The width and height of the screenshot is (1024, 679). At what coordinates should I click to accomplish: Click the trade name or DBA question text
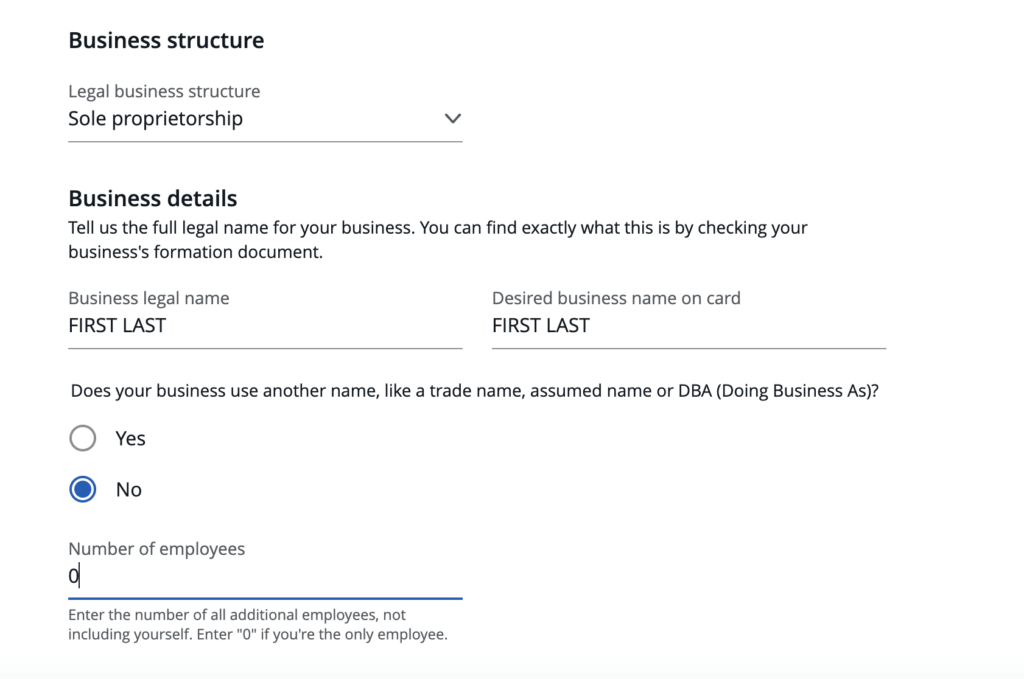474,391
